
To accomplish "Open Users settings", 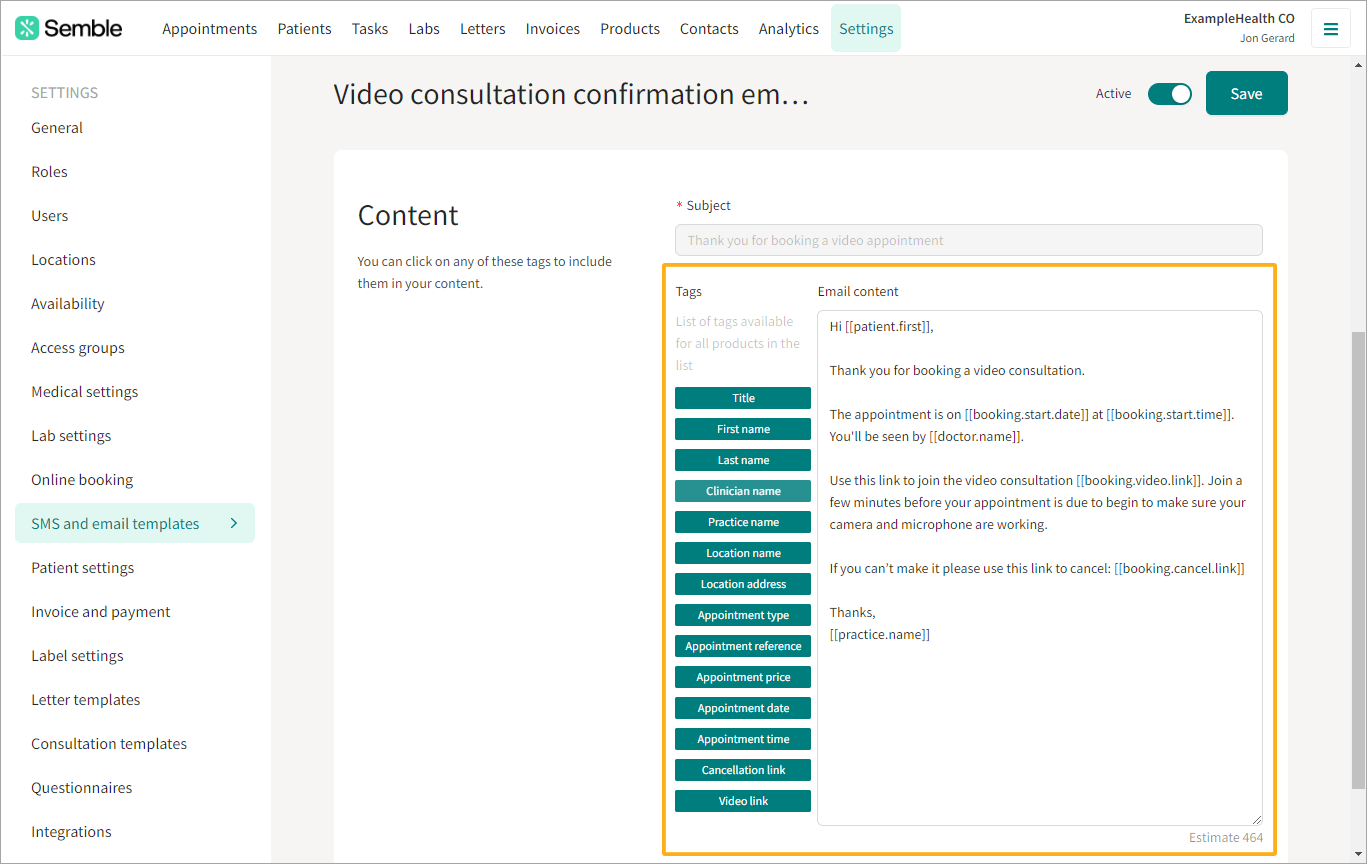I will pyautogui.click(x=50, y=216).
